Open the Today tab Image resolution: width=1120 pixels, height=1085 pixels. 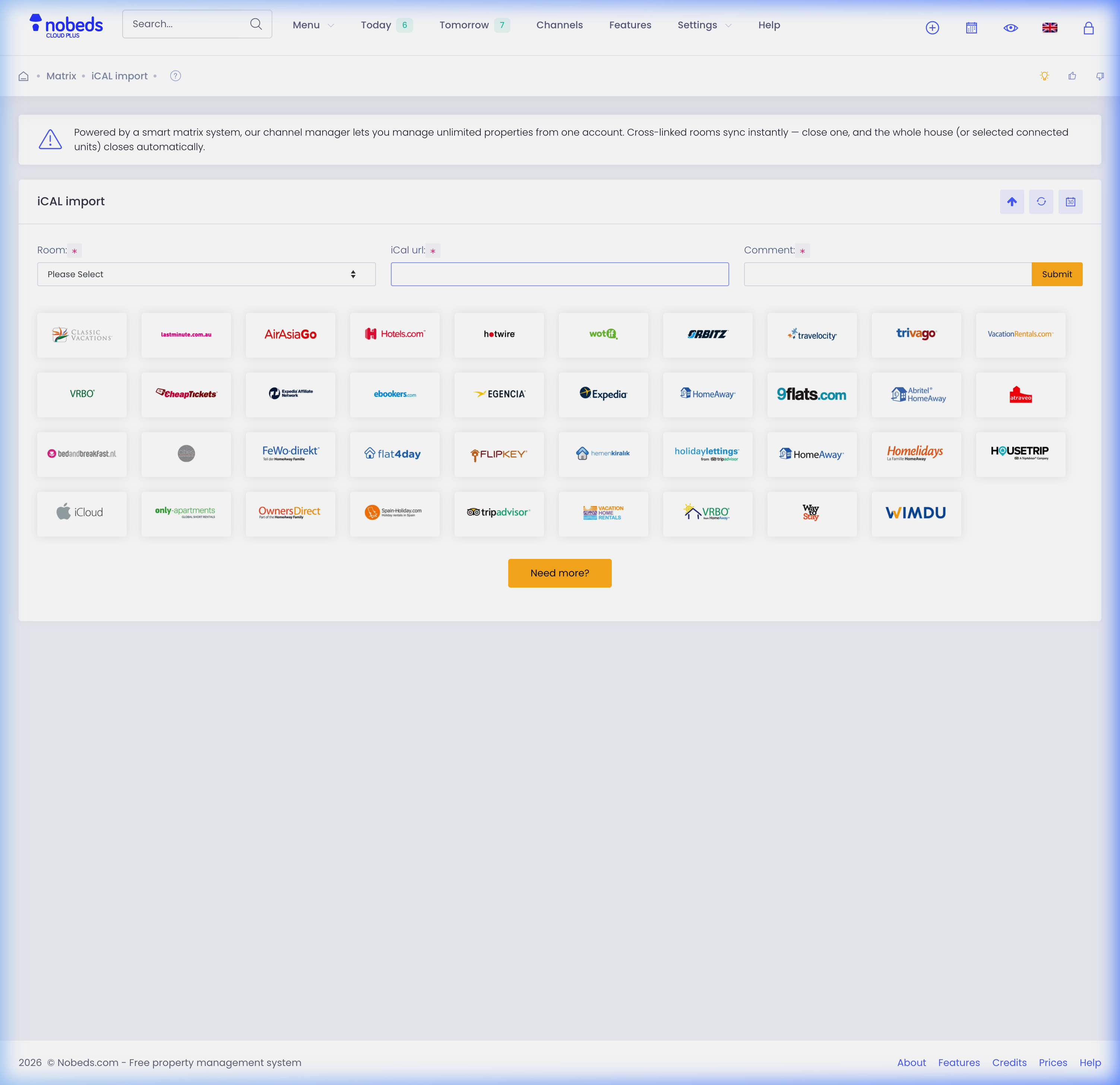(x=386, y=25)
